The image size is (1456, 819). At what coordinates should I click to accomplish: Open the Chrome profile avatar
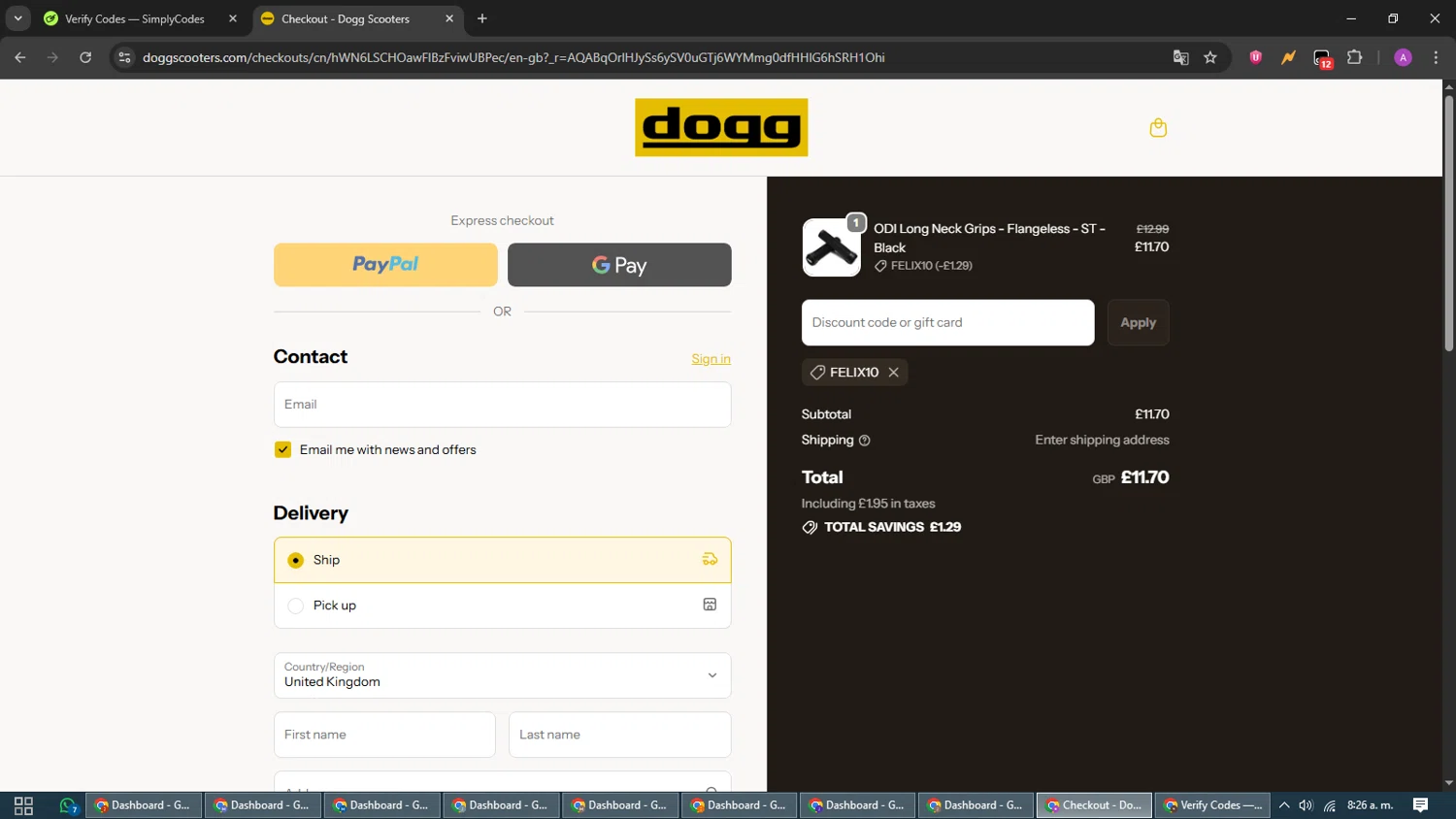coord(1403,57)
